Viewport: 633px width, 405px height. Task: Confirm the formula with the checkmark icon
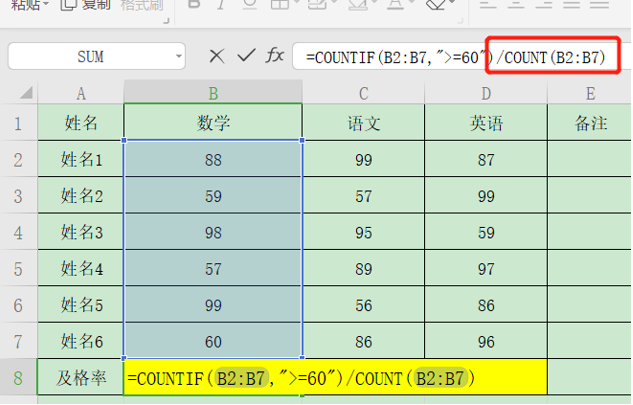tap(246, 55)
